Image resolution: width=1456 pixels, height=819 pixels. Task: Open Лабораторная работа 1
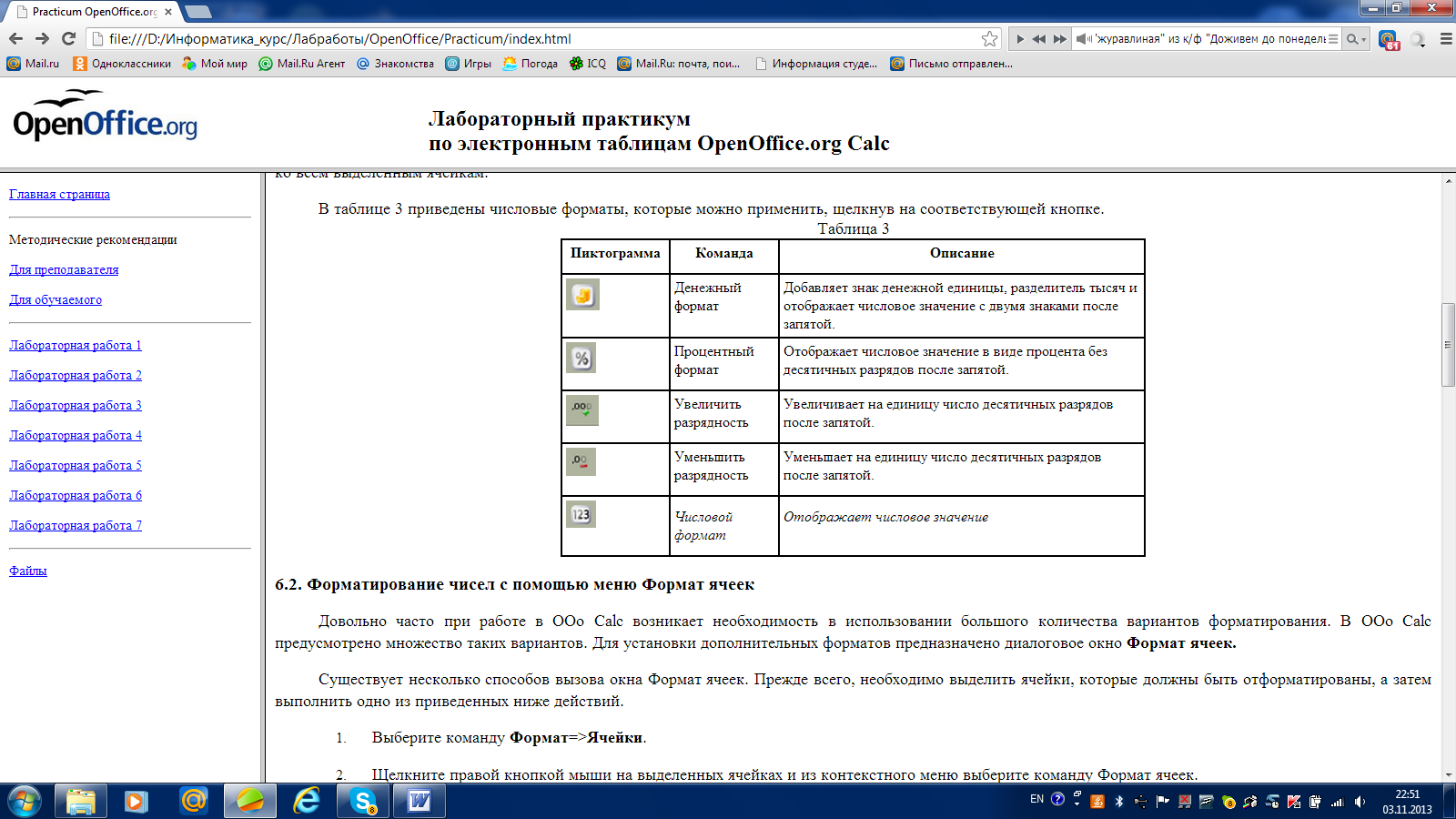76,345
